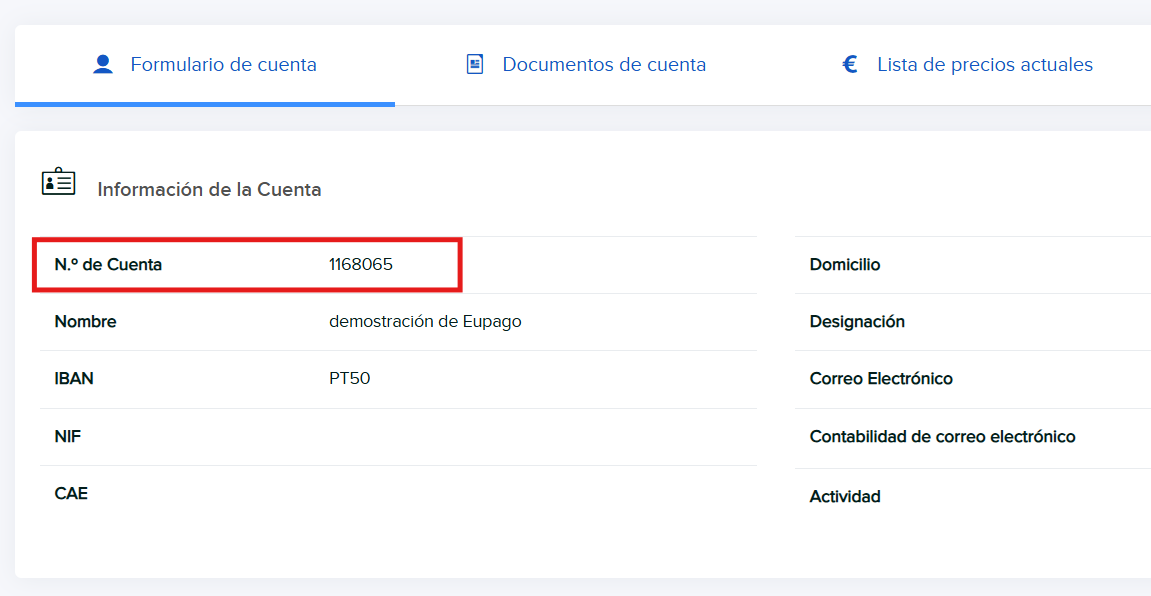Switch to the Formulario de cuenta tab
This screenshot has width=1151, height=596.
223,65
